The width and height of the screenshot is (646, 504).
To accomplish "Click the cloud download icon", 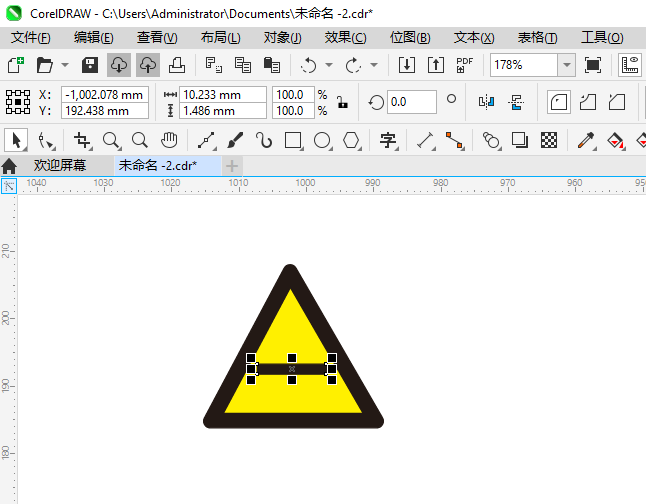I will (119, 65).
